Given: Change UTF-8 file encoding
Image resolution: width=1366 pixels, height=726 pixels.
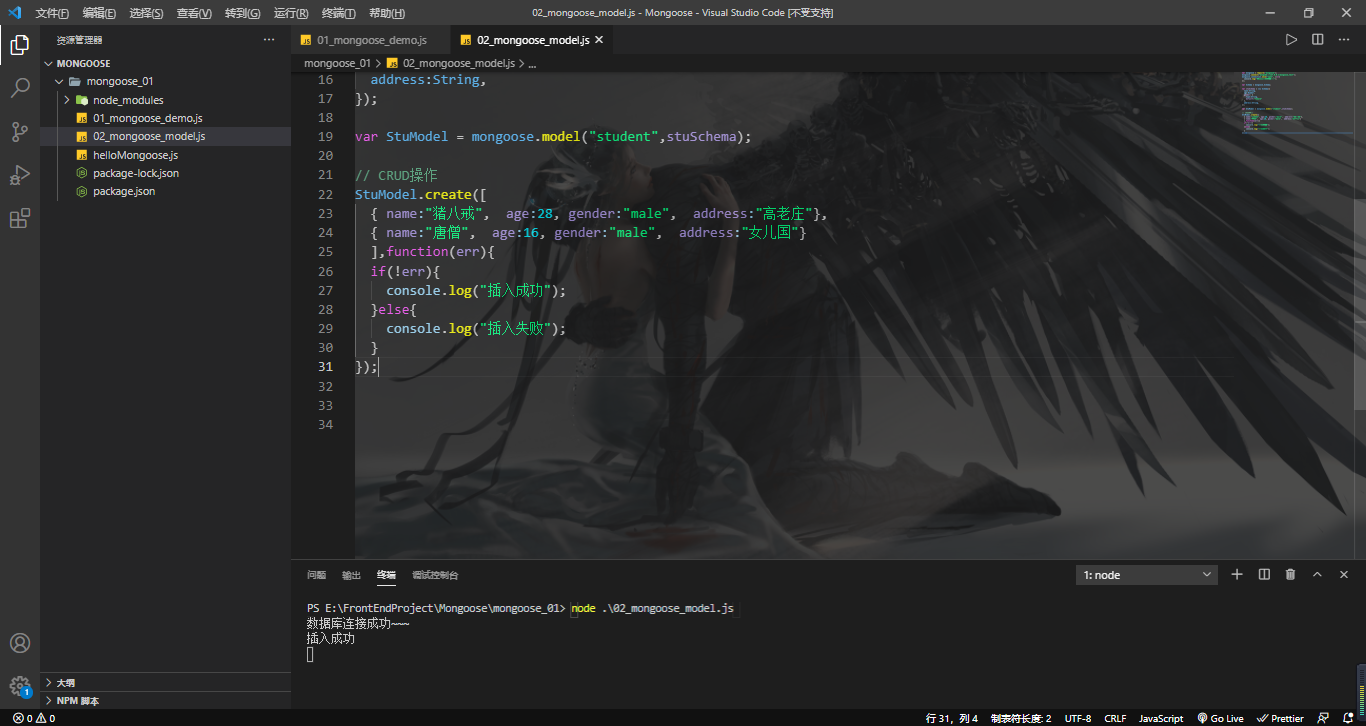Looking at the screenshot, I should click(x=1078, y=718).
